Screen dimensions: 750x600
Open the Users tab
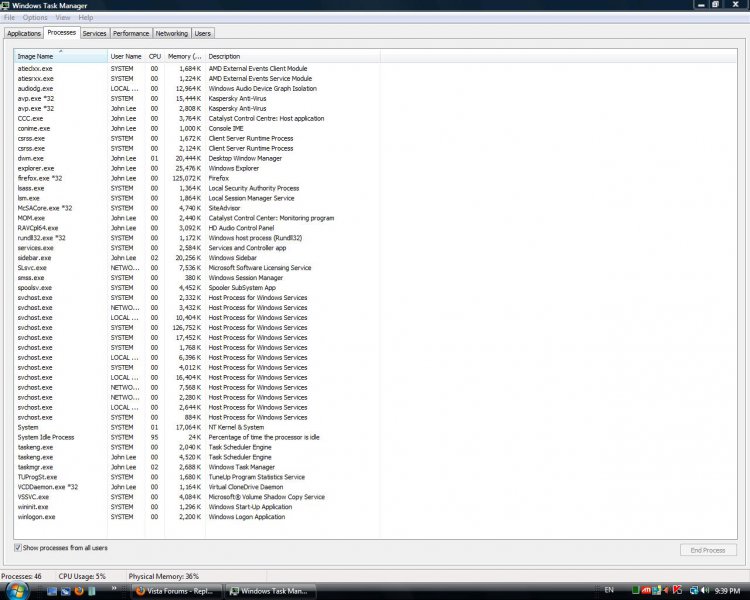202,33
